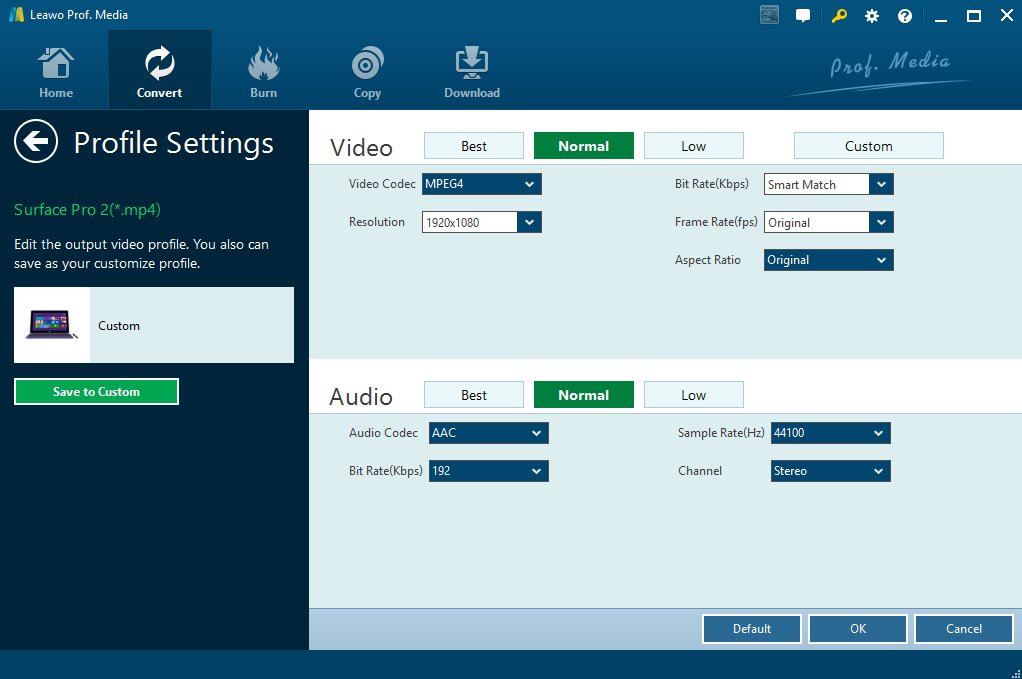Click the back arrow beside Profile Settings
Screen dimensions: 1022x679
pyautogui.click(x=35, y=142)
